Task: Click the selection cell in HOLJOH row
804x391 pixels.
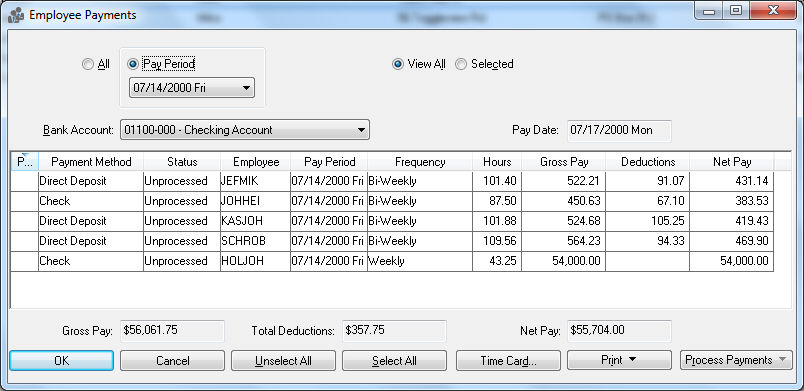Action: (x=25, y=261)
